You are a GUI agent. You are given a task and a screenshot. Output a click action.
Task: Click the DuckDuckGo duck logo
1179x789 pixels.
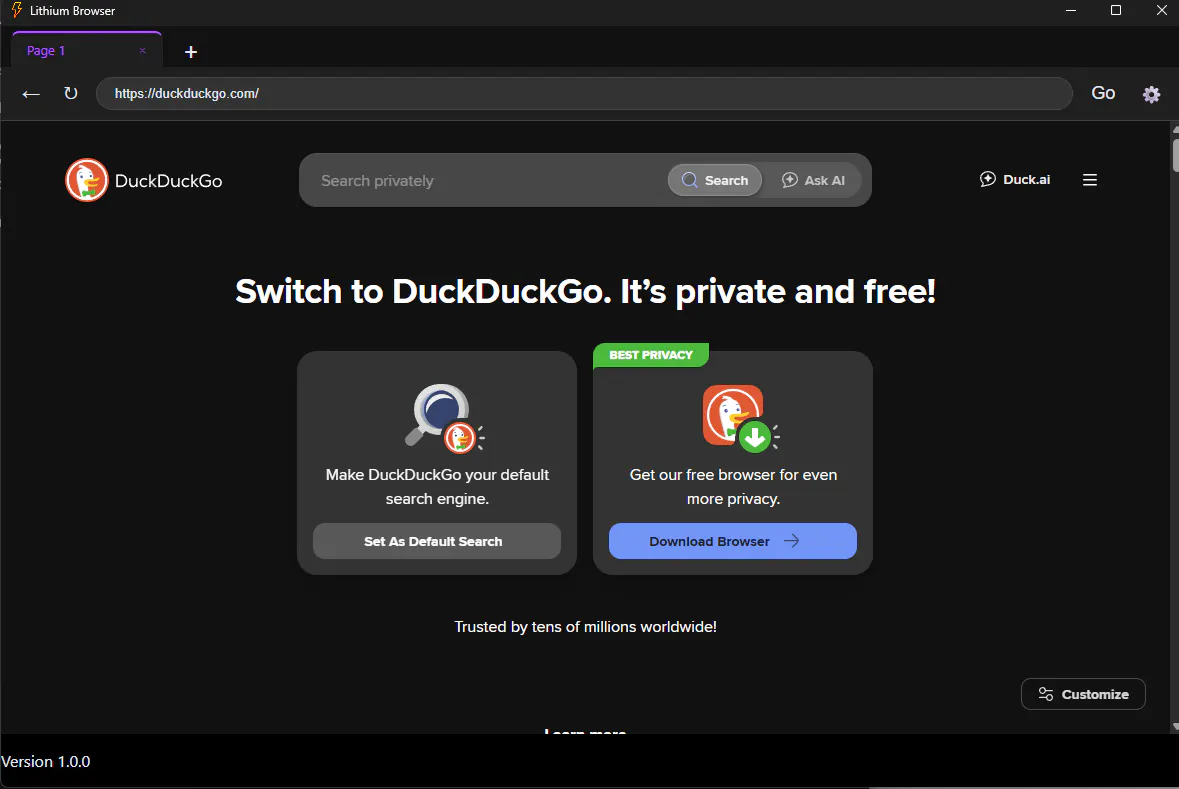86,181
